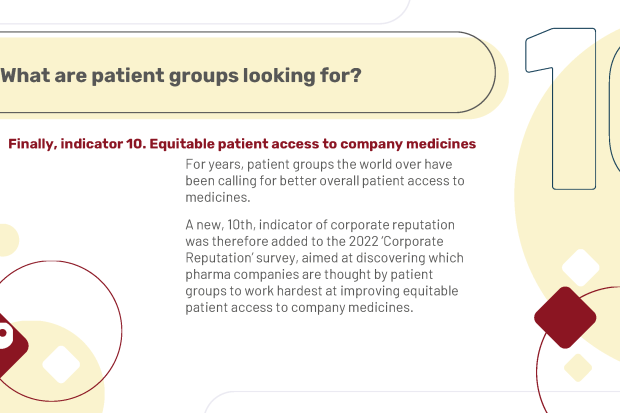The width and height of the screenshot is (620, 413).
Task: Click the paragraph starting 'A new, 10th, indicator'
Action: coord(324,266)
